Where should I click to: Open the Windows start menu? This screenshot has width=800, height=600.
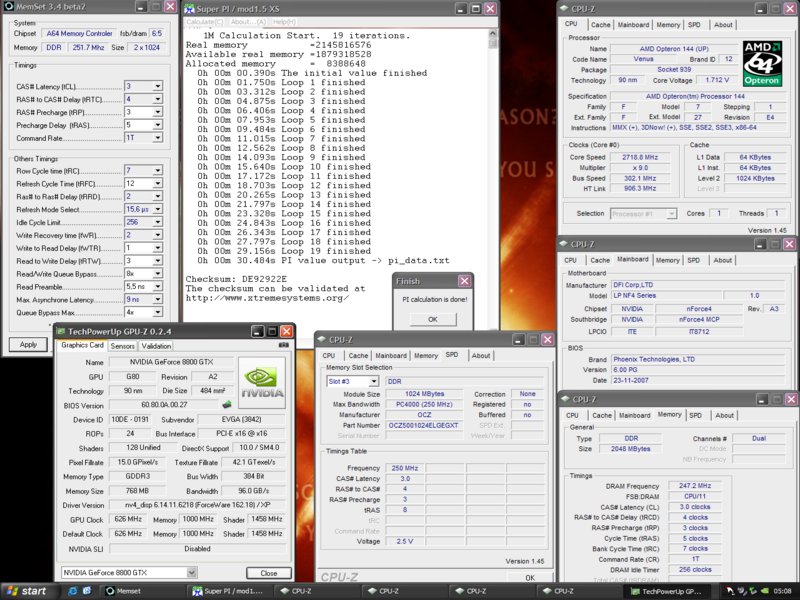tap(27, 591)
